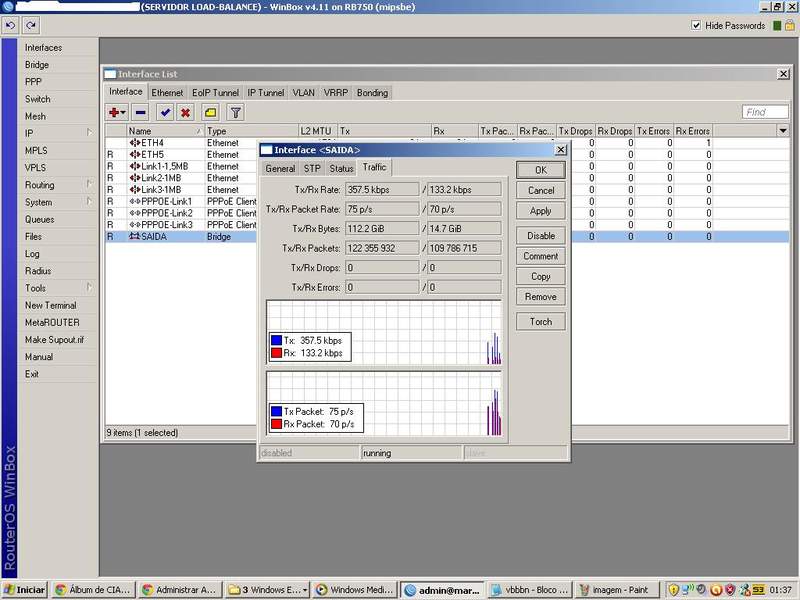The height and width of the screenshot is (600, 800).
Task: Expand the IP submenu in sidebar
Action: tap(89, 133)
